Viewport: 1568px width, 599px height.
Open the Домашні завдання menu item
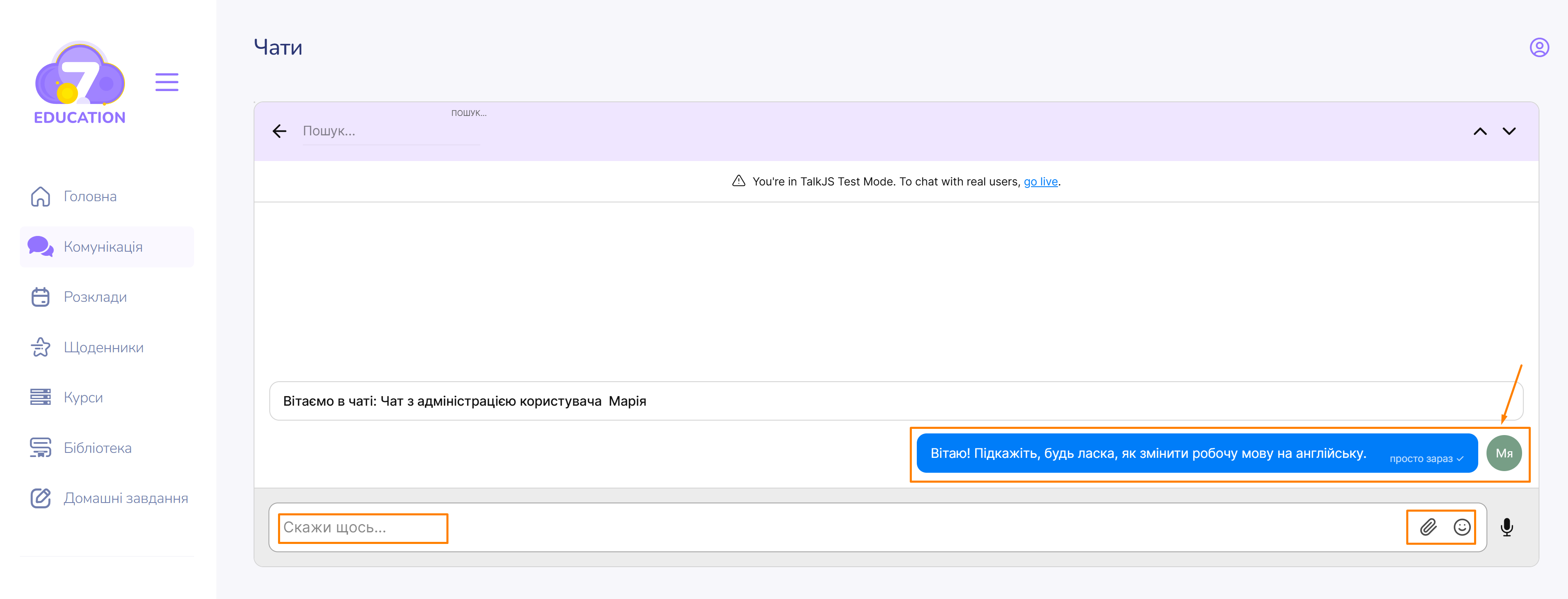[x=107, y=498]
